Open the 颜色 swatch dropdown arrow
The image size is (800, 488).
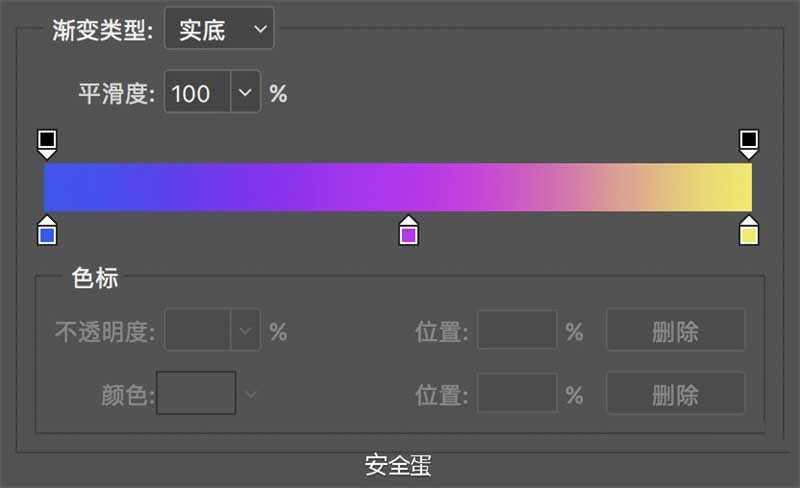(250, 393)
